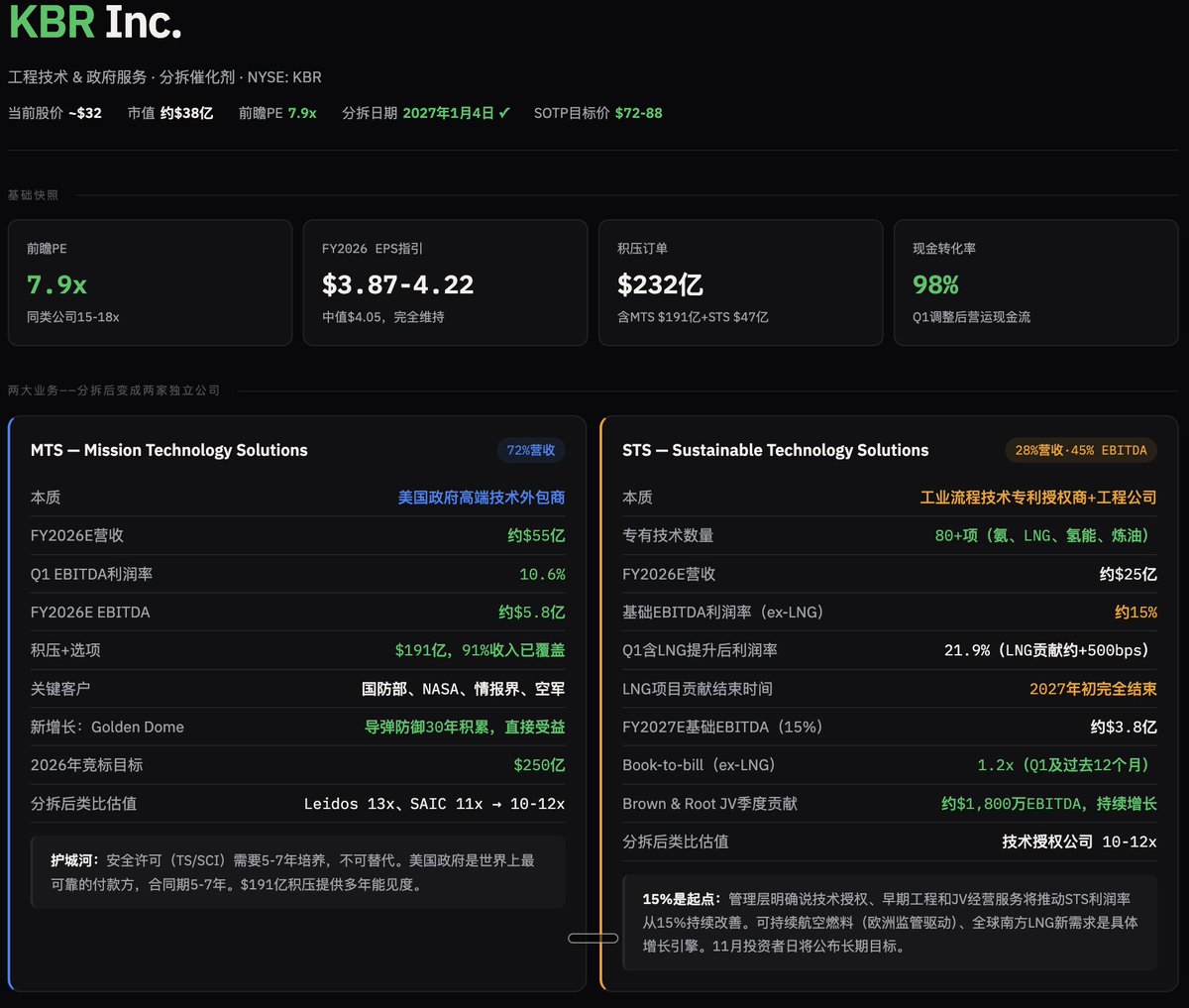Viewport: 1189px width, 1008px height.
Task: Click the MTS — Mission Technology Solutions heading
Action: 169,450
